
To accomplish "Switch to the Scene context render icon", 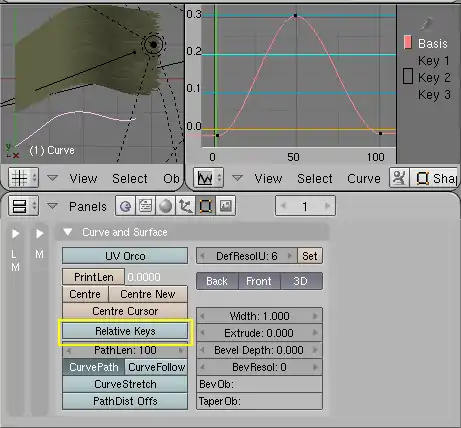I will point(226,206).
